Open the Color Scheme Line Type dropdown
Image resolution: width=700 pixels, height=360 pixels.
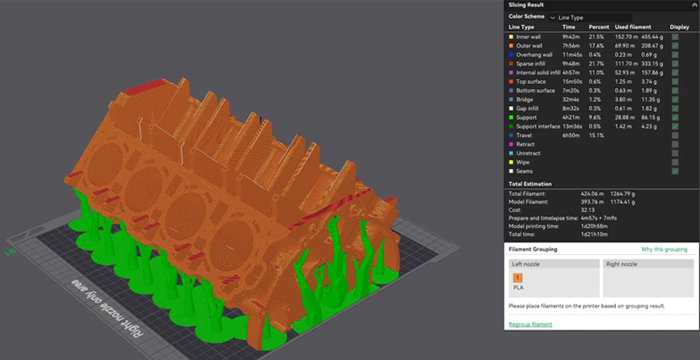[x=589, y=17]
